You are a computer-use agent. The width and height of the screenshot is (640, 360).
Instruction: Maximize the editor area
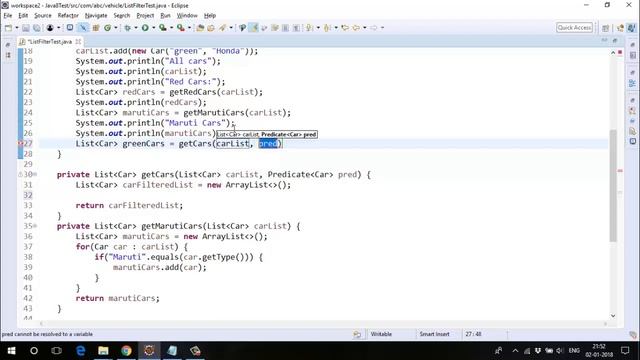click(x=615, y=40)
